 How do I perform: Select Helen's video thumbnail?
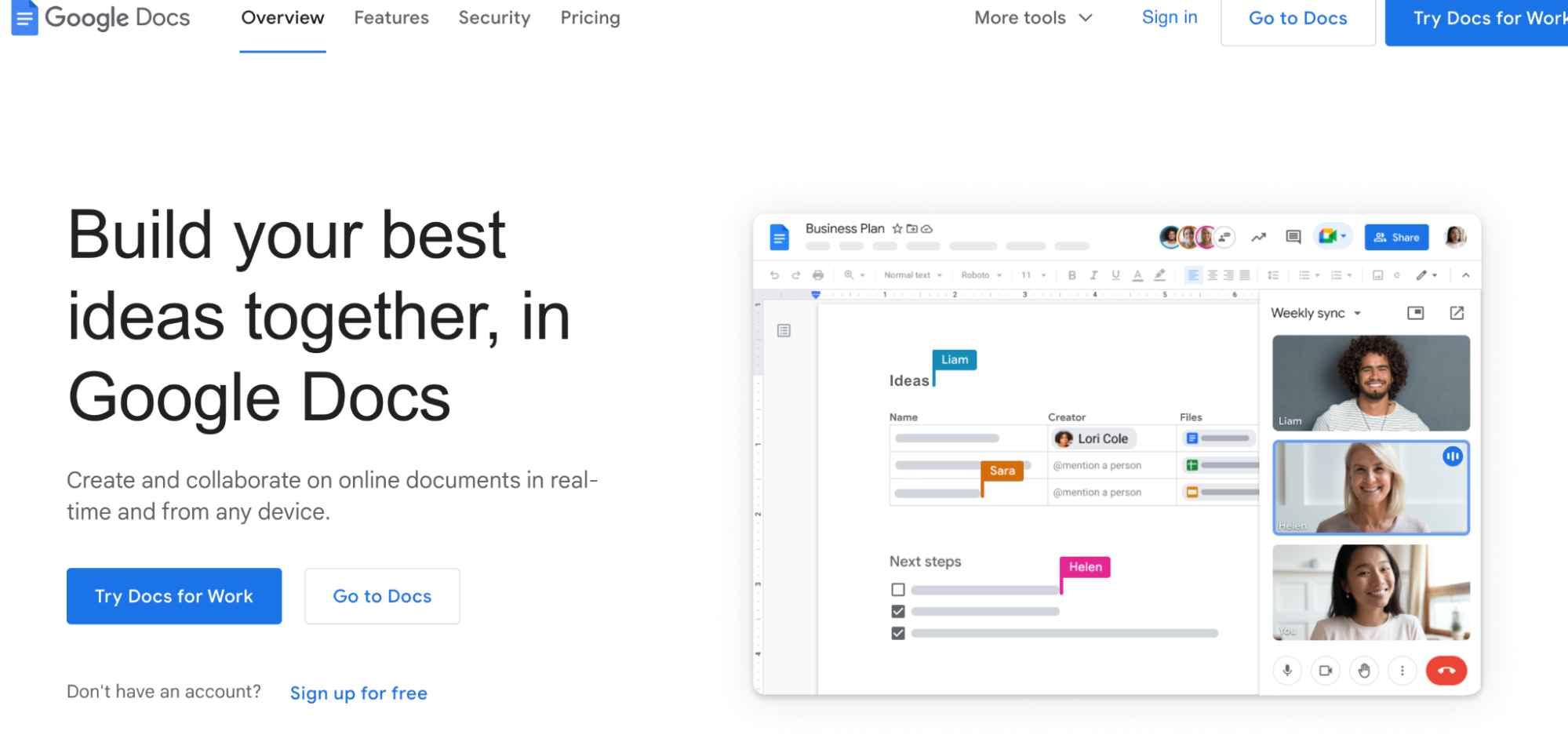click(x=1370, y=487)
